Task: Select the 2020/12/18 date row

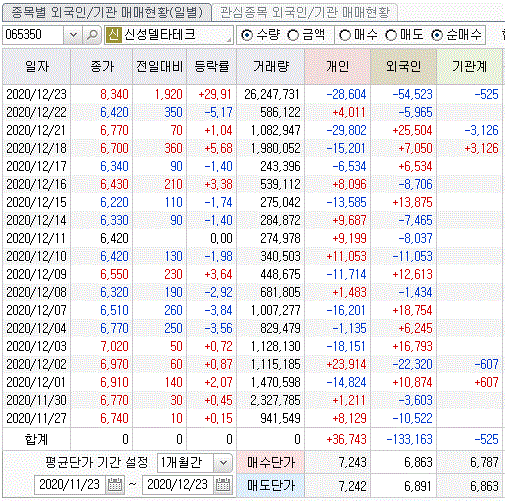Action: (x=252, y=148)
